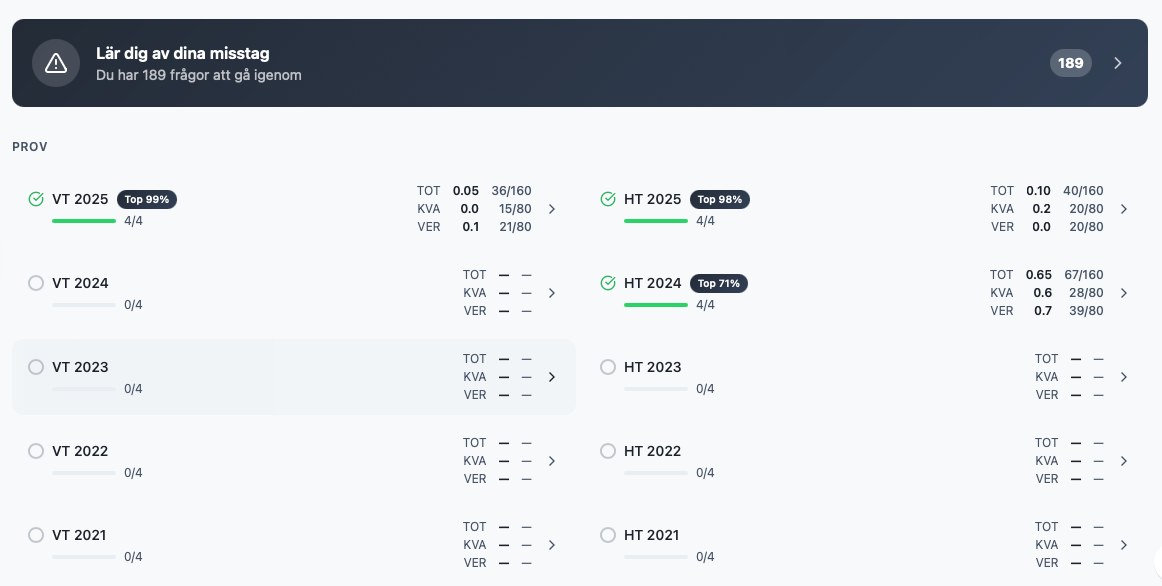The height and width of the screenshot is (586, 1162).
Task: Click the green checkmark beside HT 2025
Action: point(608,199)
